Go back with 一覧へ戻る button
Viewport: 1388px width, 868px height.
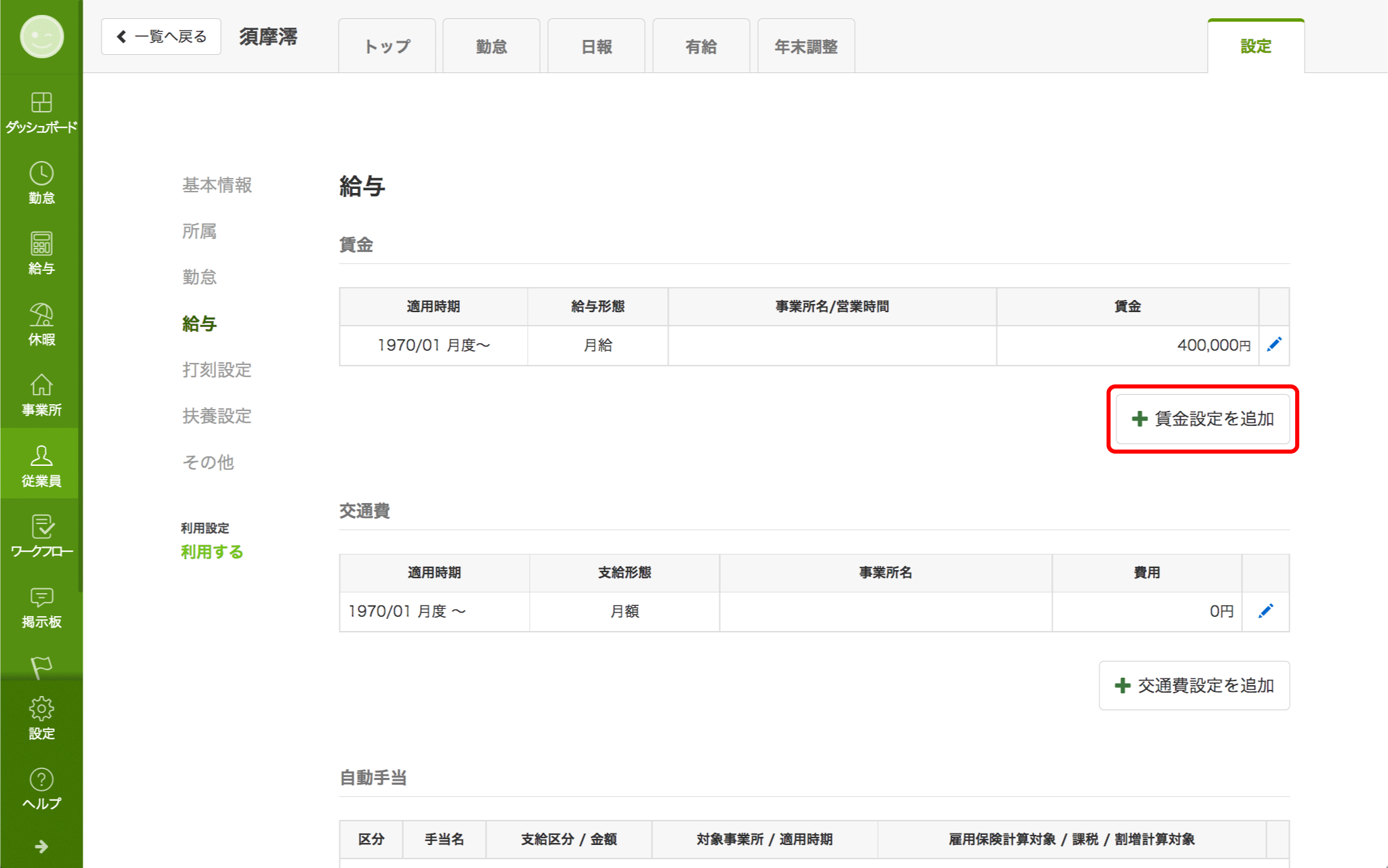click(161, 37)
